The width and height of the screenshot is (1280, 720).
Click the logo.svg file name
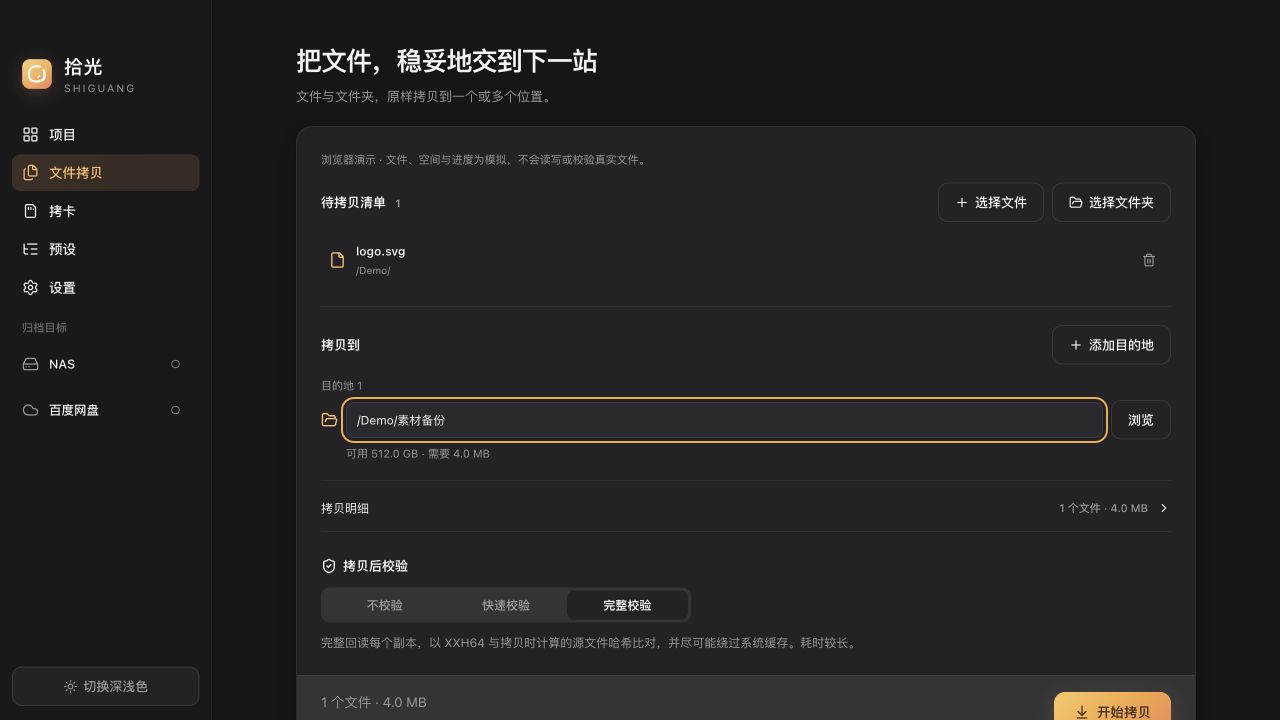pos(380,251)
